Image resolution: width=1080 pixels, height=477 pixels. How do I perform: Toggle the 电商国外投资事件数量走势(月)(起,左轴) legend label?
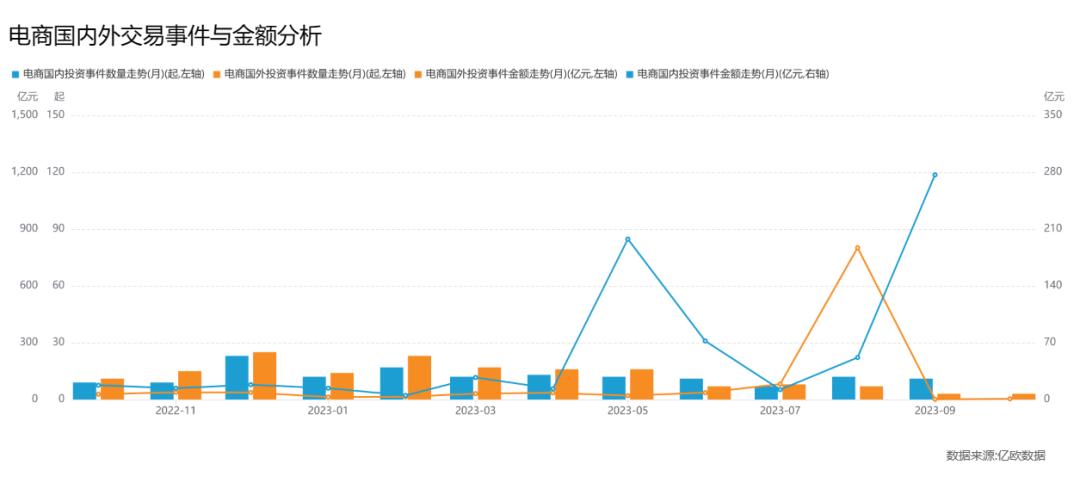[x=315, y=73]
